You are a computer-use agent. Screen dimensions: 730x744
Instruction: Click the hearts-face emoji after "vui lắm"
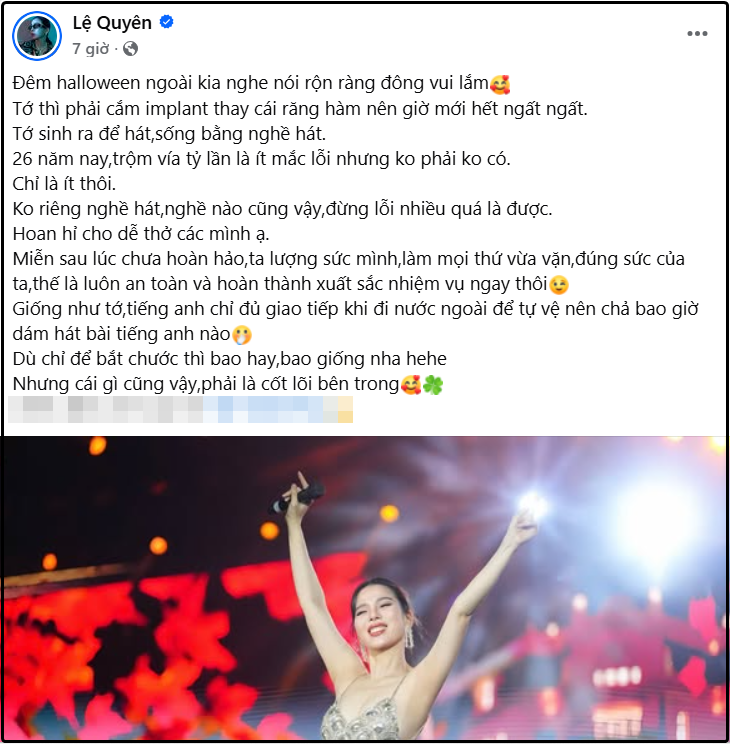pos(500,84)
